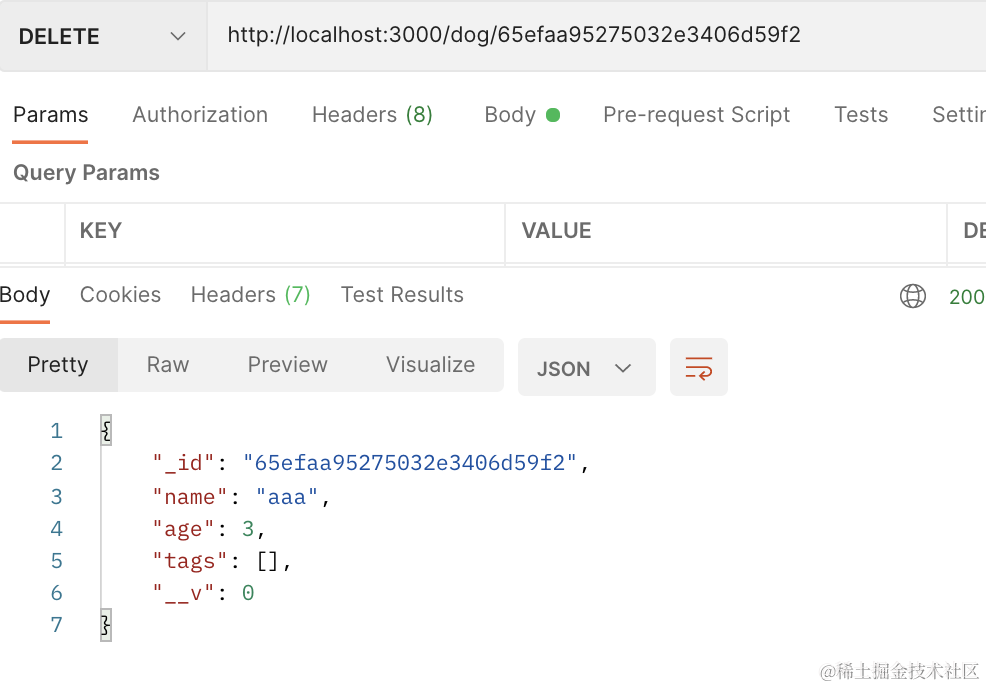Image resolution: width=986 pixels, height=688 pixels.
Task: Switch response view to Preview
Action: pos(287,365)
